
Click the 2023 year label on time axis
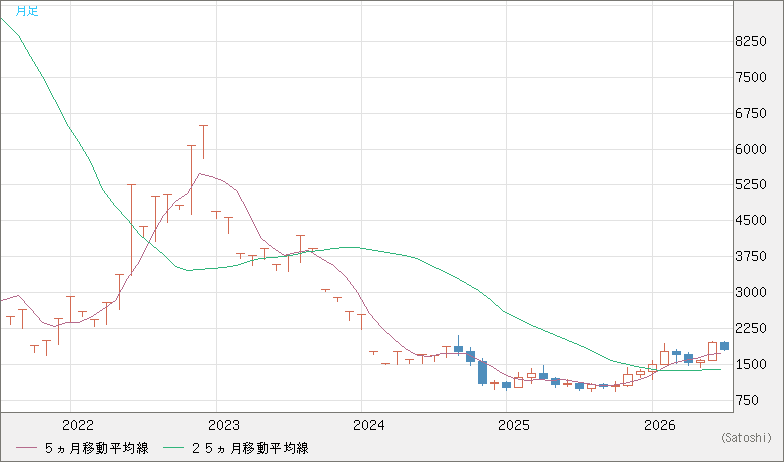pyautogui.click(x=224, y=426)
